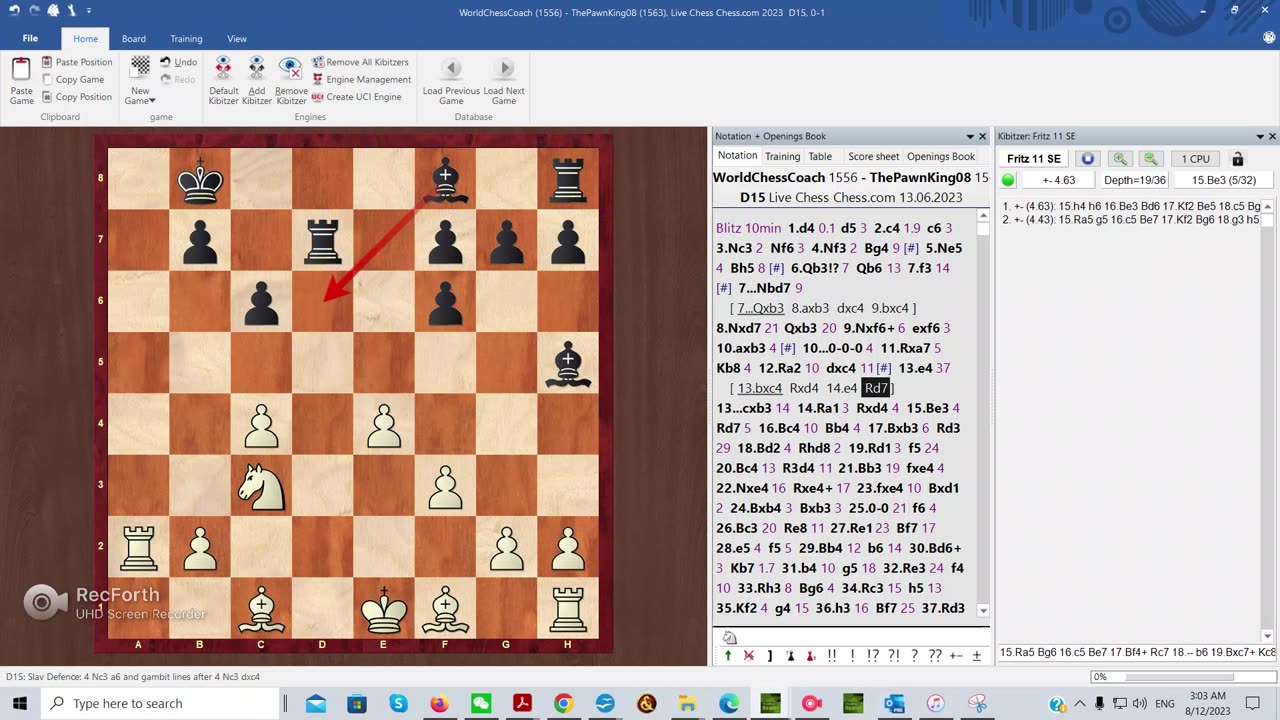The width and height of the screenshot is (1280, 720).
Task: Open Notation pane dropdown arrow
Action: (969, 136)
